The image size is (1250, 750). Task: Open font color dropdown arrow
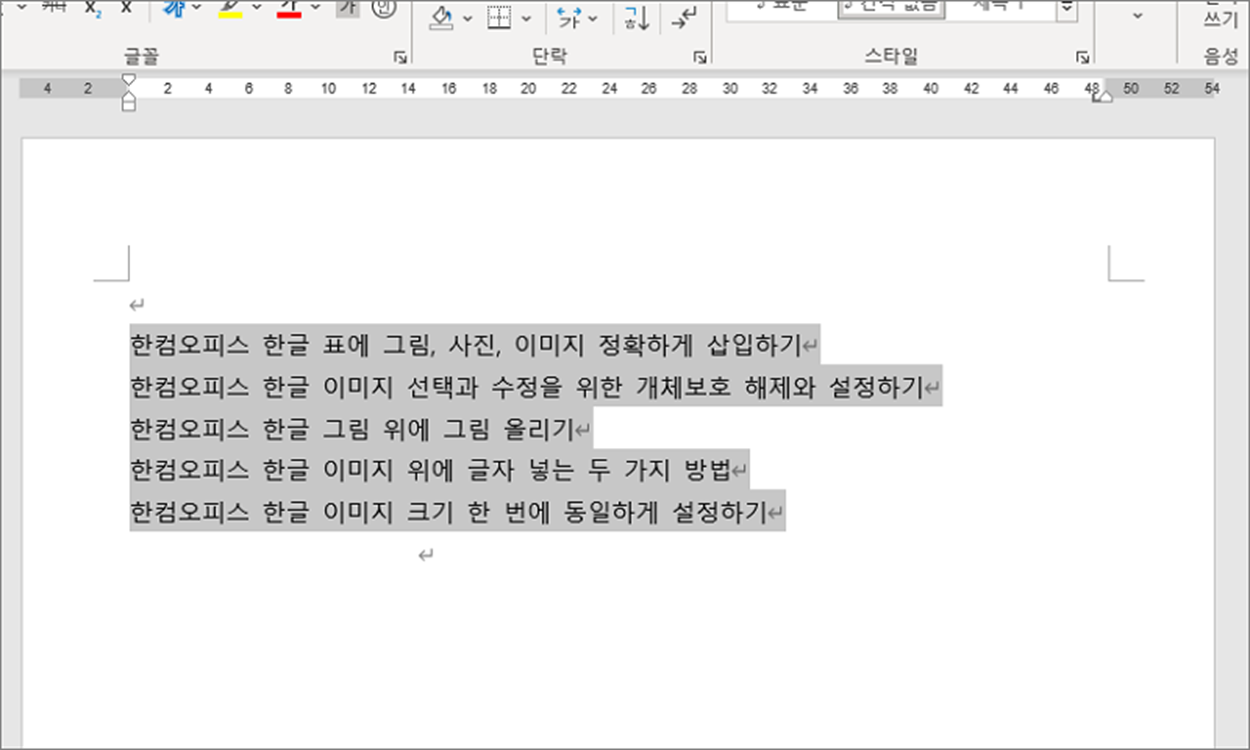tap(316, 8)
